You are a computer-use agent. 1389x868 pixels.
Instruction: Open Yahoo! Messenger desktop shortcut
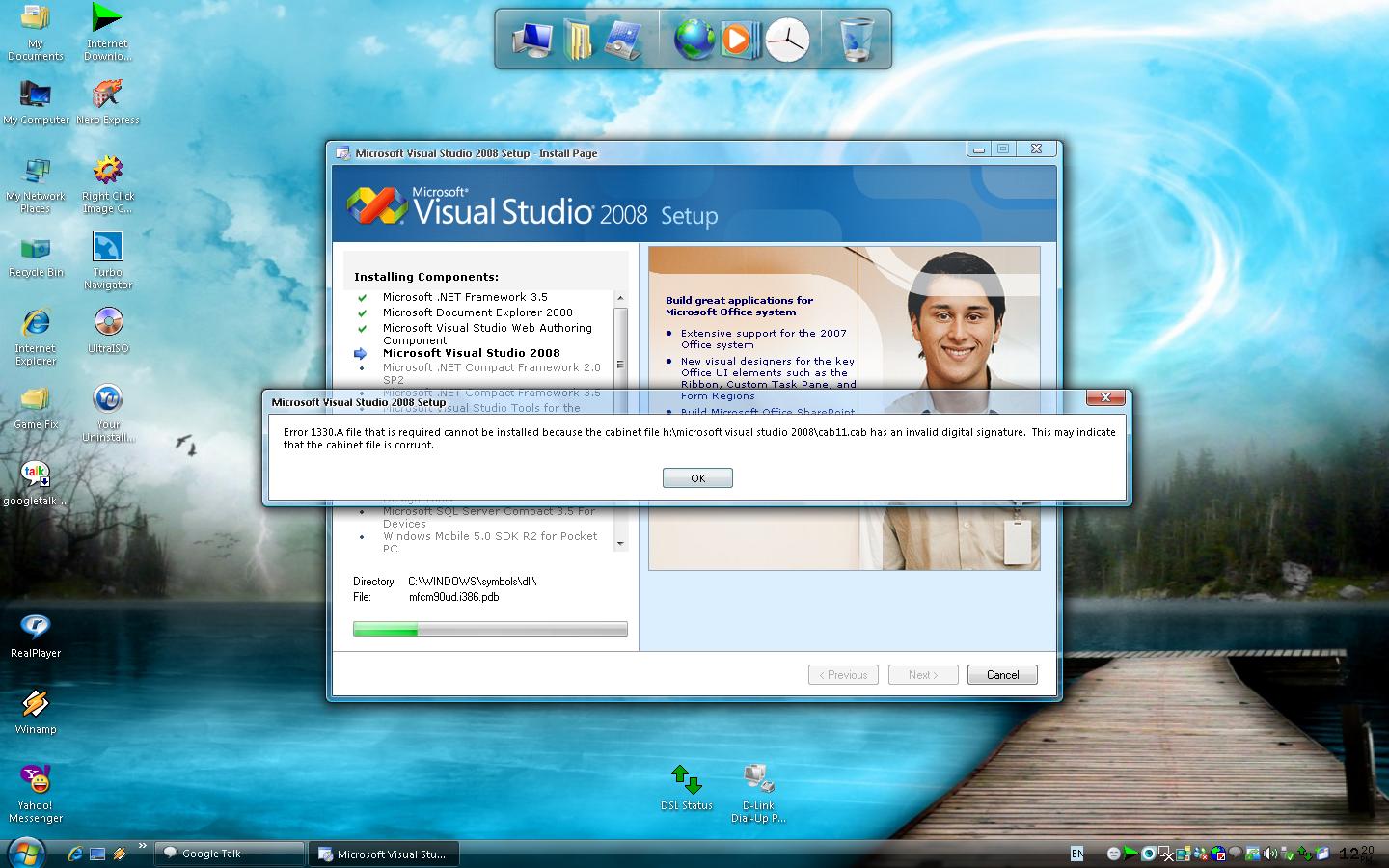pos(36,794)
